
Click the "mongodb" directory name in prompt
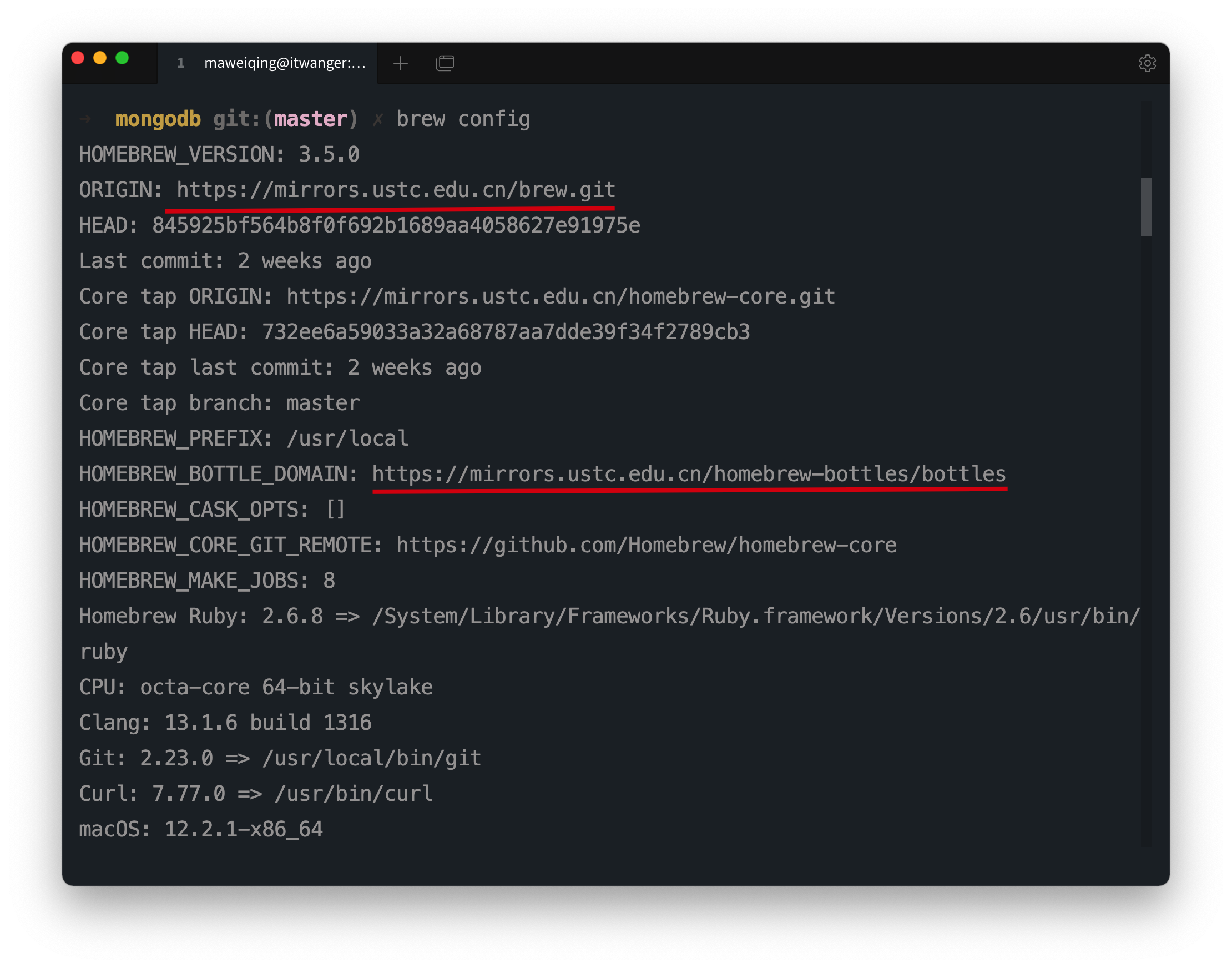[x=158, y=119]
